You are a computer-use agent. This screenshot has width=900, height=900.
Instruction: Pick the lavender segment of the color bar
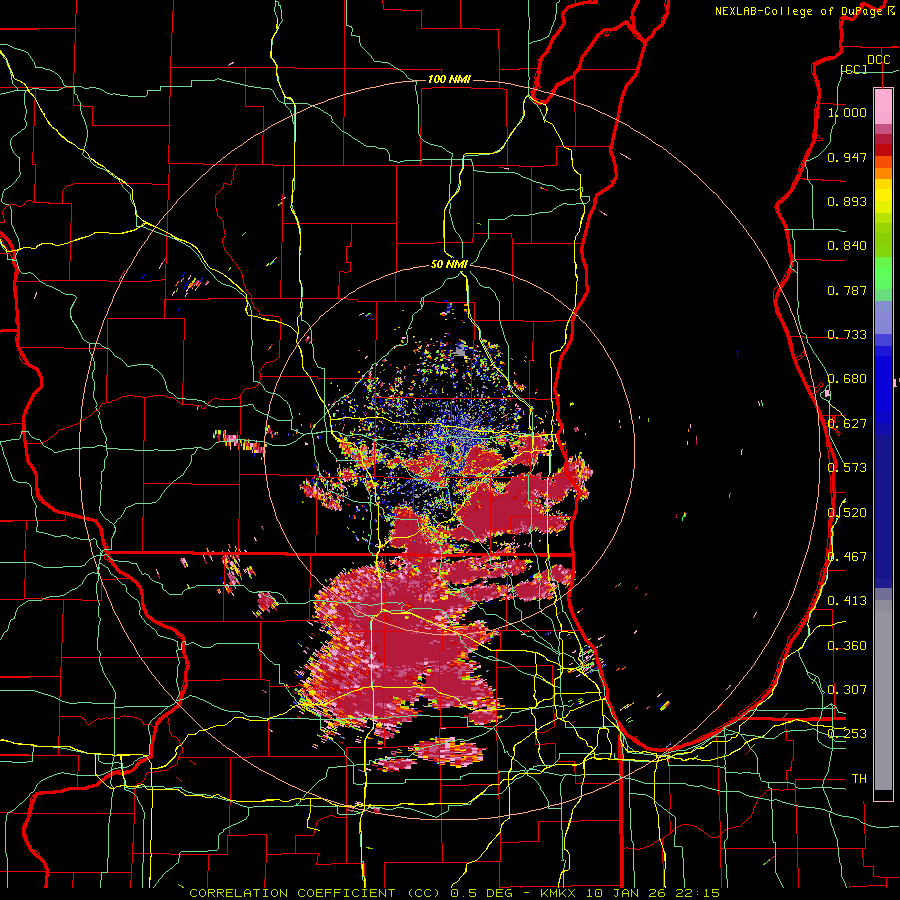coord(883,319)
